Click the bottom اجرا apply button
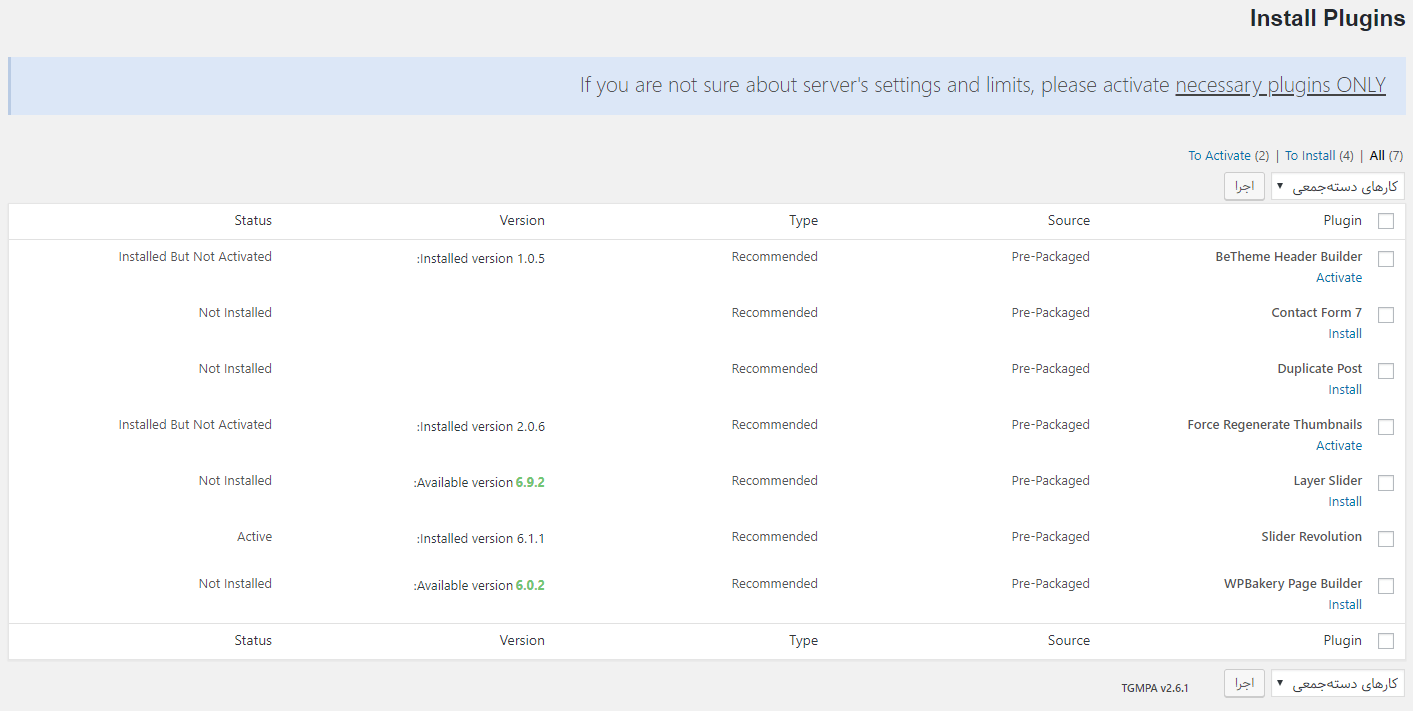 point(1244,683)
